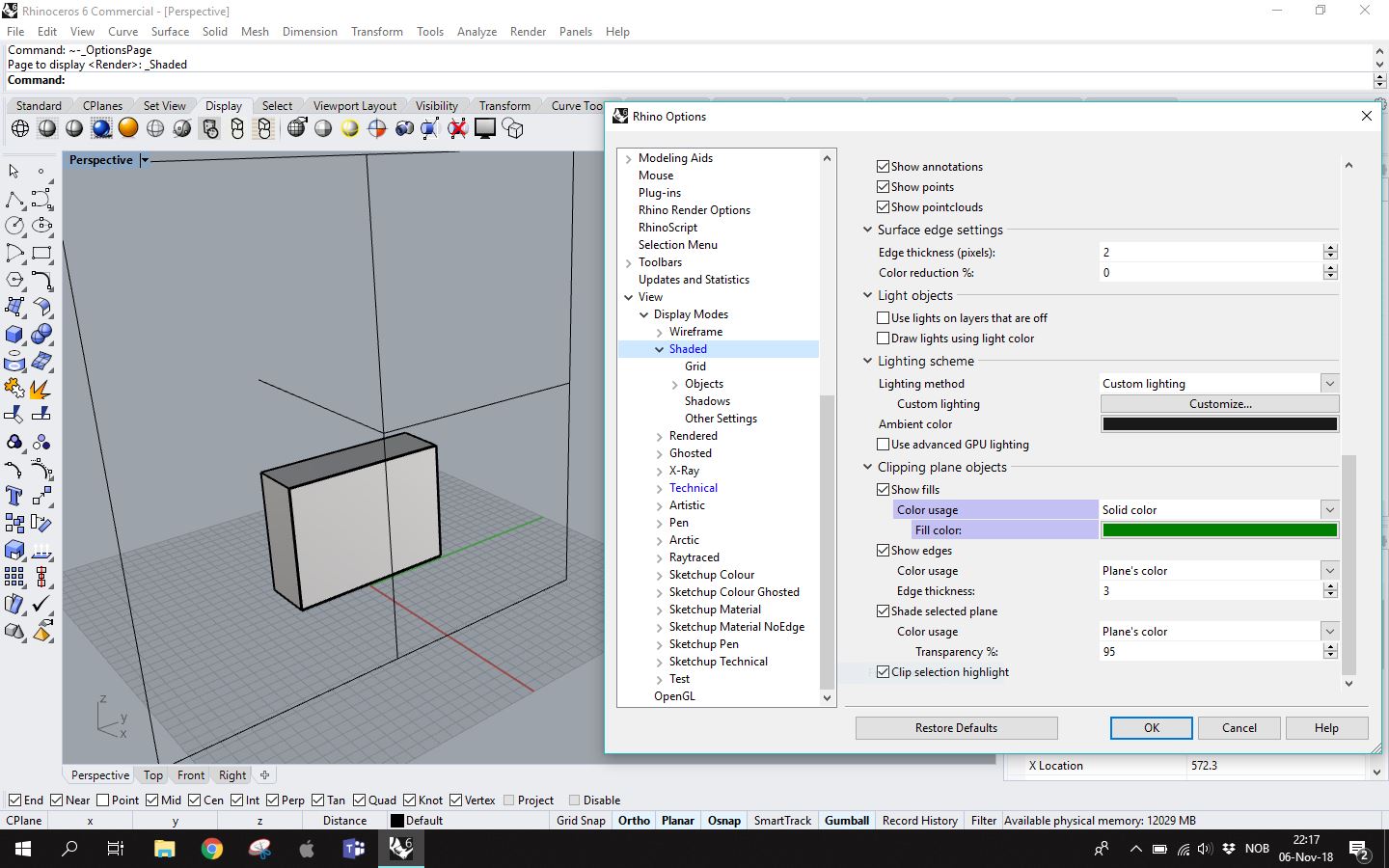Select the Rectangle tool in the sidebar

[41, 254]
